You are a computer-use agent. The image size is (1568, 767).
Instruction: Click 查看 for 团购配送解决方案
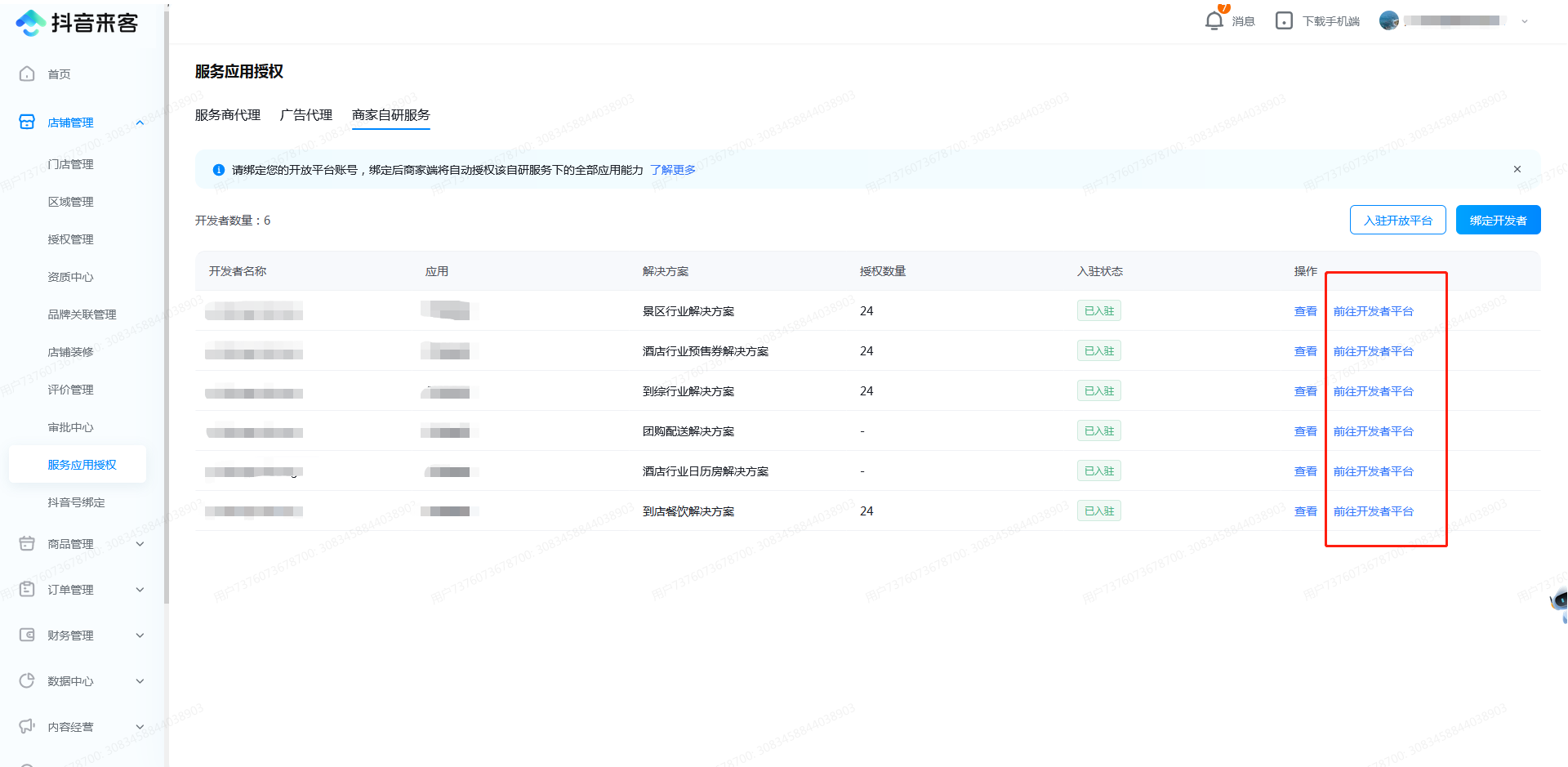click(x=1305, y=431)
